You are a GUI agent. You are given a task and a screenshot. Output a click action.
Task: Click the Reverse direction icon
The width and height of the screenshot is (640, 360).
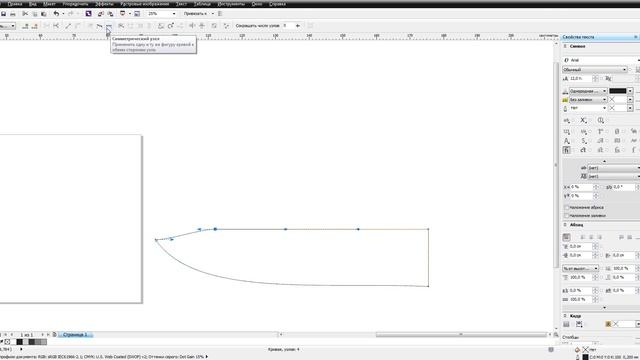[121, 26]
